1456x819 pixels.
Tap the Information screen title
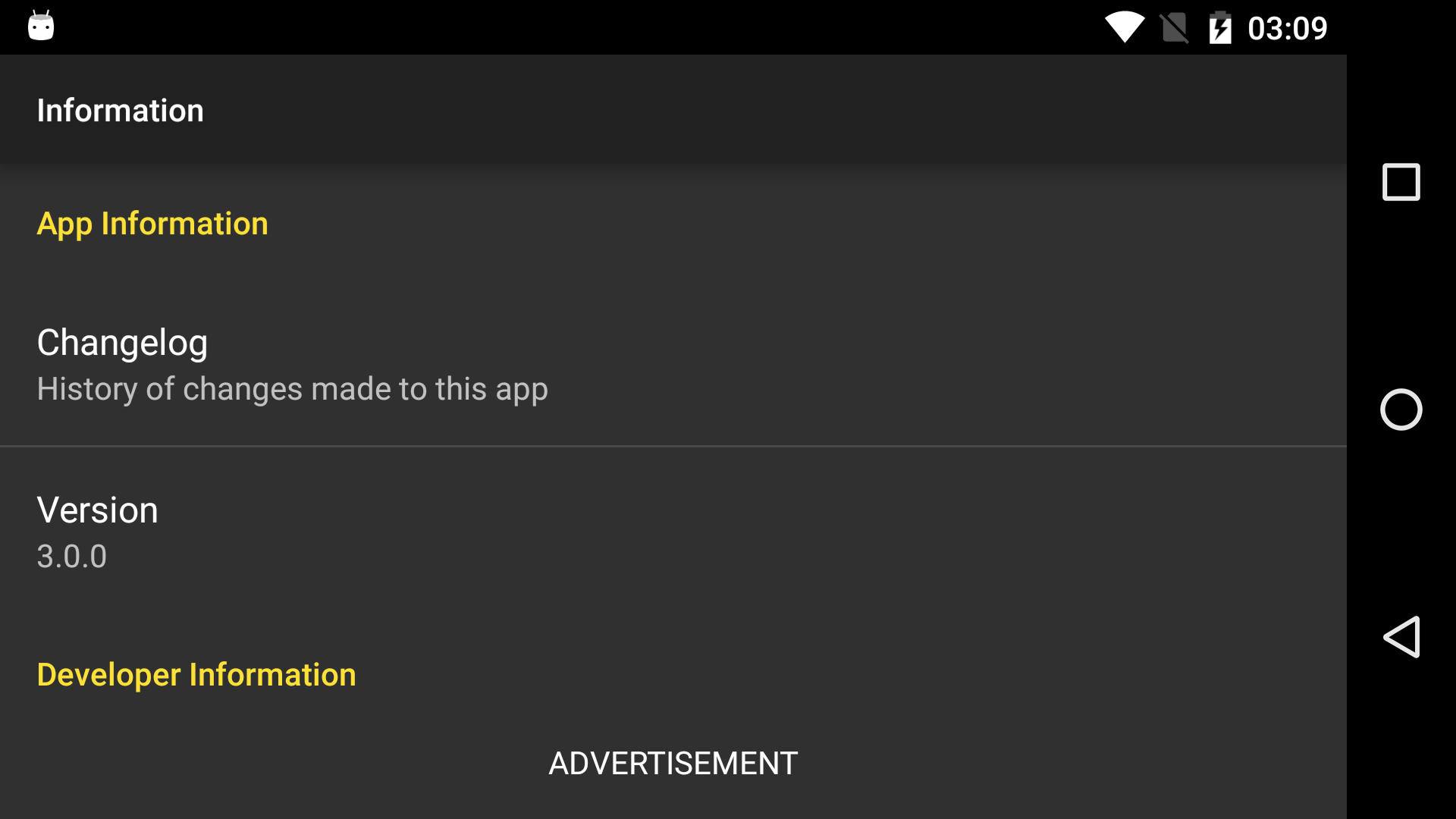tap(121, 111)
